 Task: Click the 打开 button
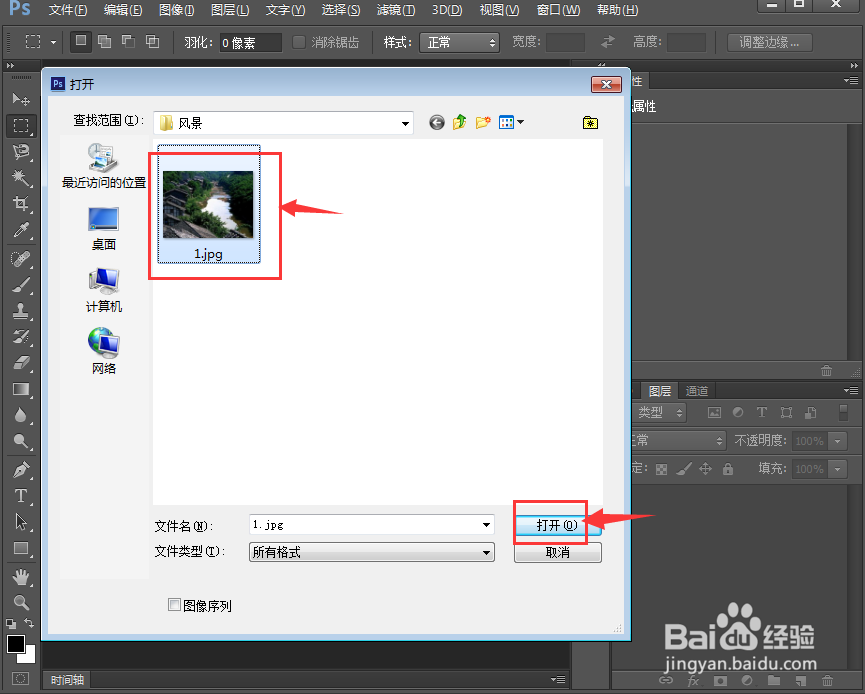point(558,525)
